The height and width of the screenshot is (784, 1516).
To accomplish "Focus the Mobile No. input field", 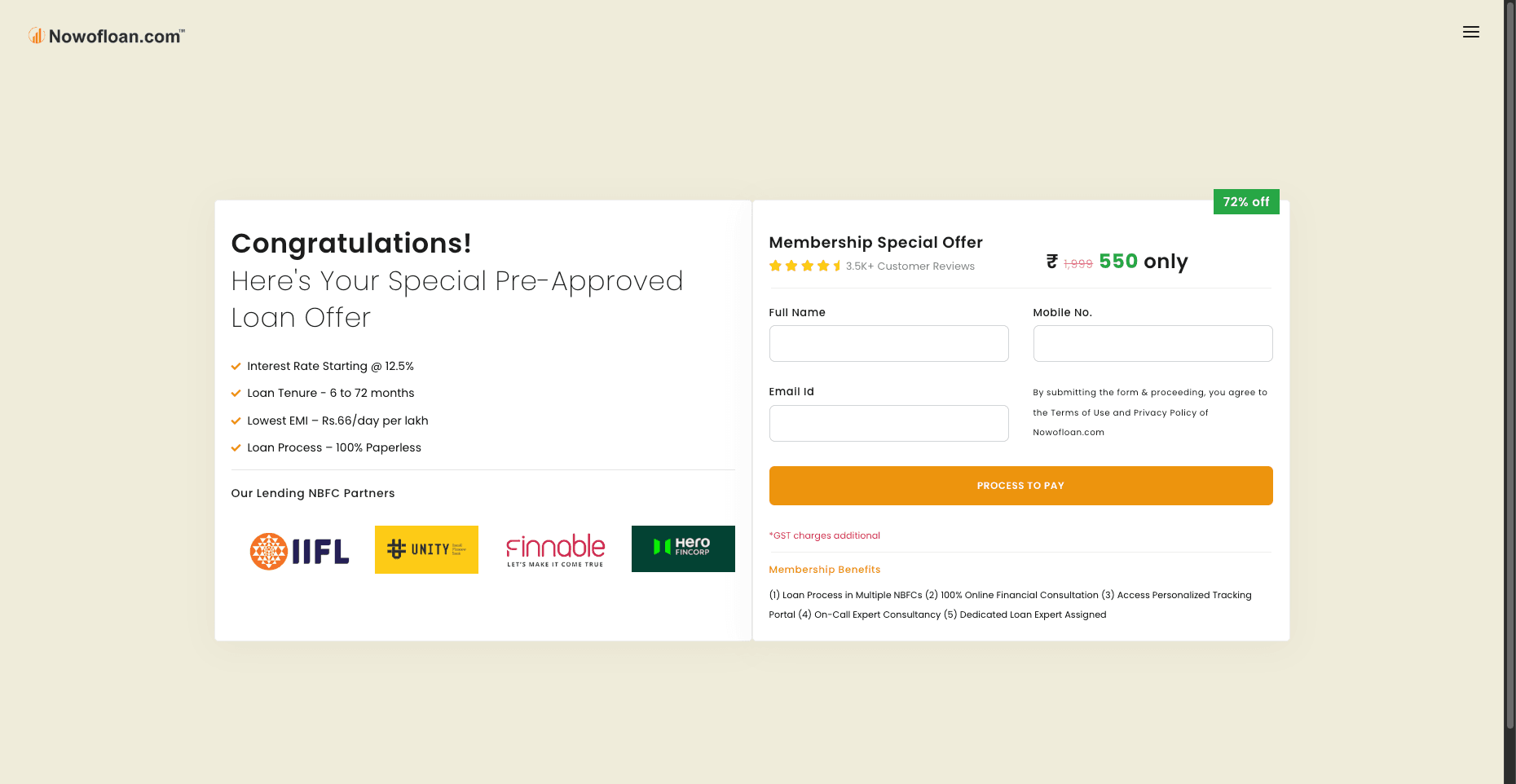I will pyautogui.click(x=1152, y=344).
